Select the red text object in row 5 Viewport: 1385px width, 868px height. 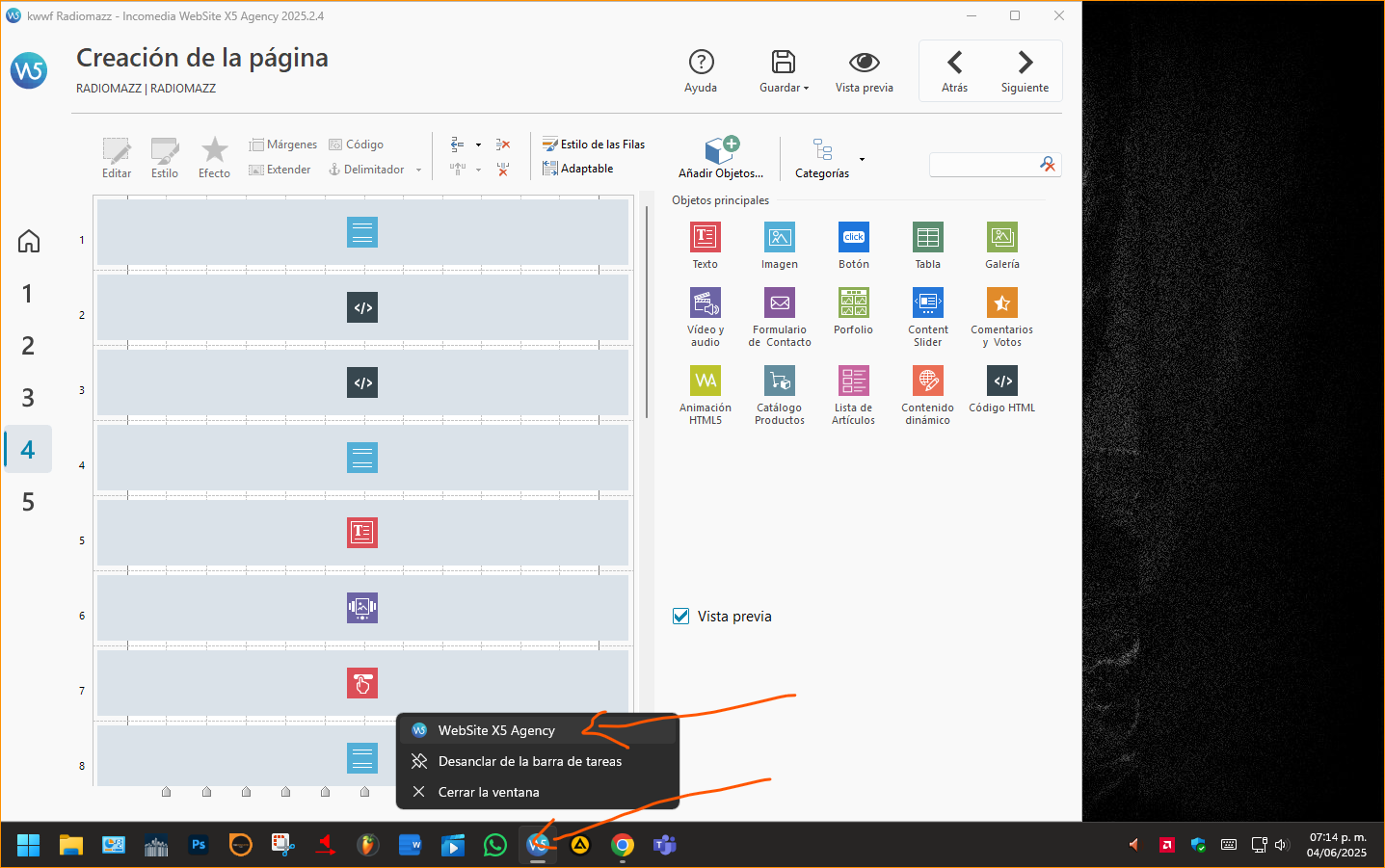[x=362, y=533]
